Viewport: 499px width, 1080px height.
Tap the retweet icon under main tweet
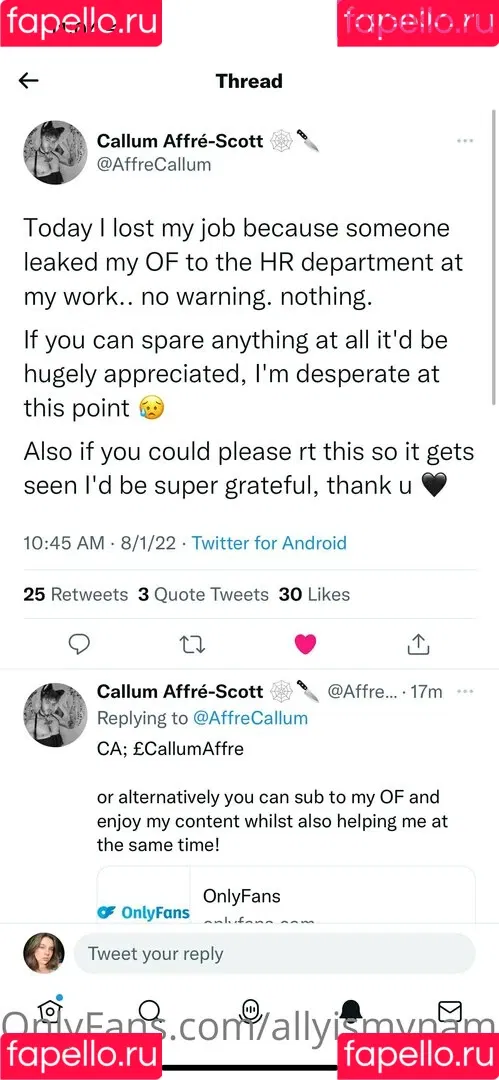[192, 645]
